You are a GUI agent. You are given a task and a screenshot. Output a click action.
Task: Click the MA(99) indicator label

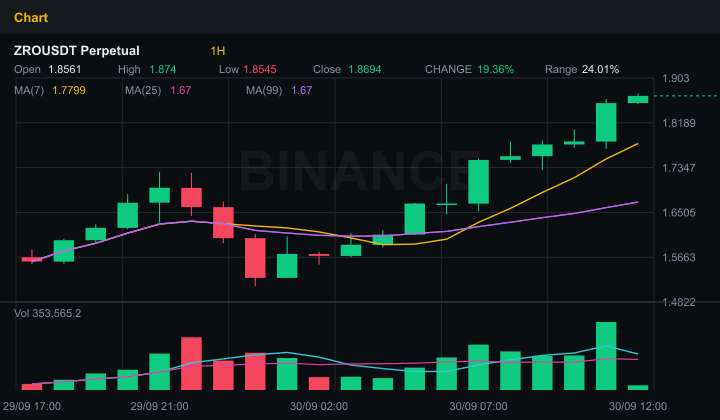click(264, 90)
